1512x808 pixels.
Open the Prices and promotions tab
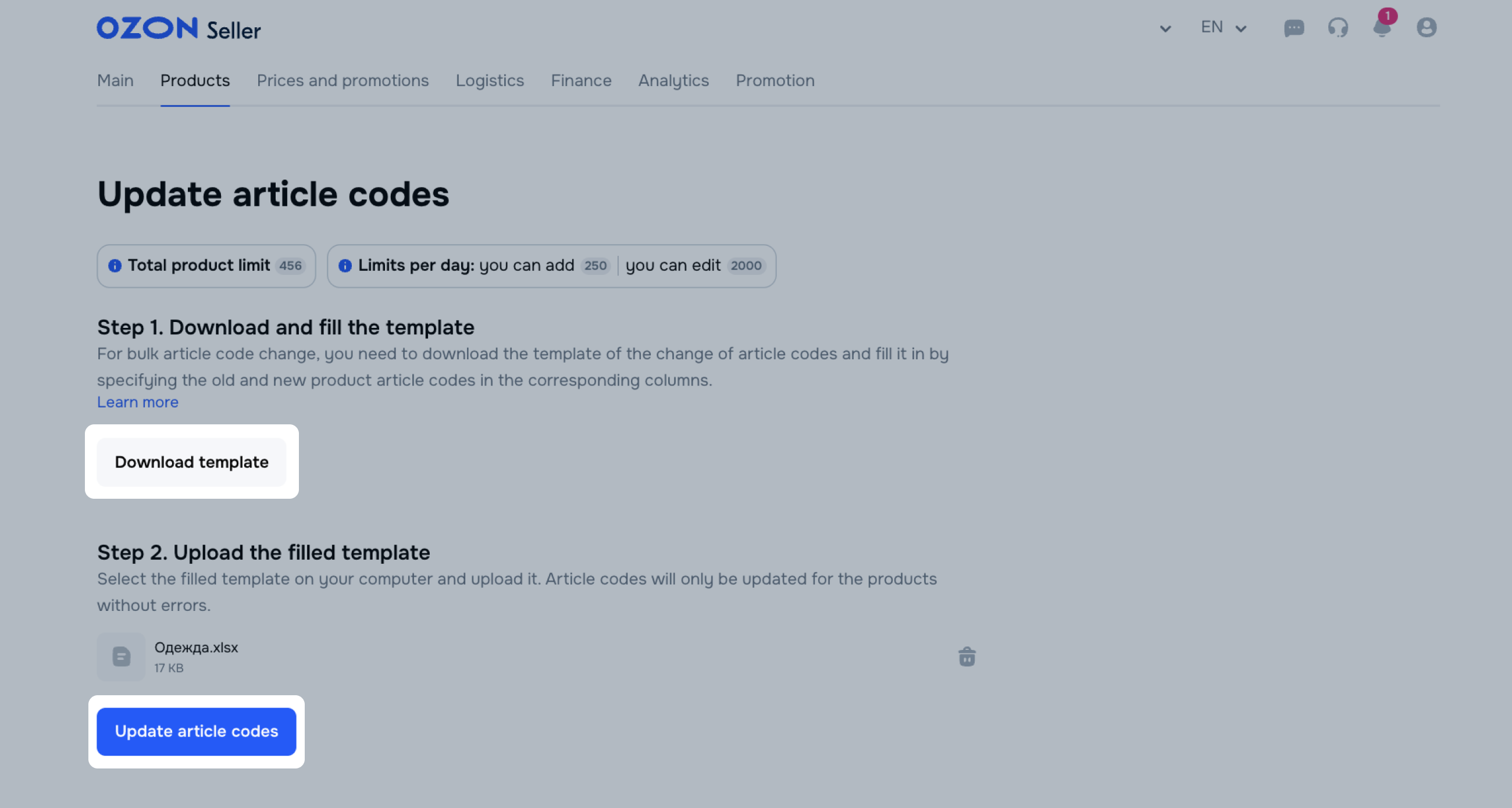pyautogui.click(x=343, y=80)
